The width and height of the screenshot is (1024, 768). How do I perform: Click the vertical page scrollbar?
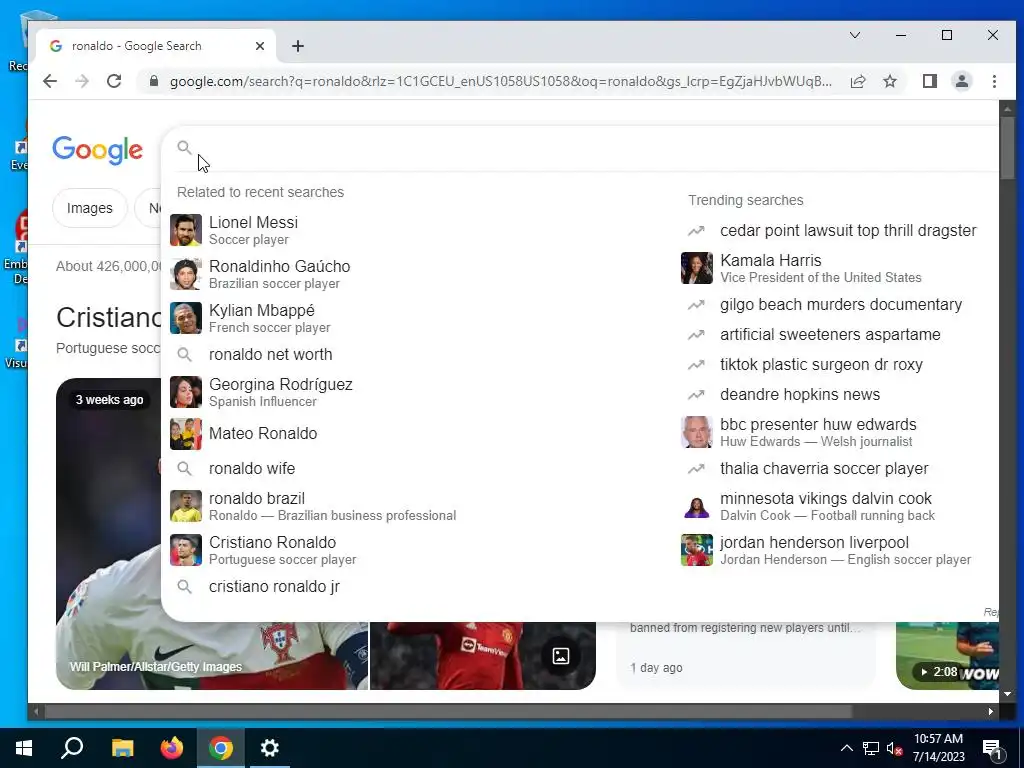(x=1007, y=148)
